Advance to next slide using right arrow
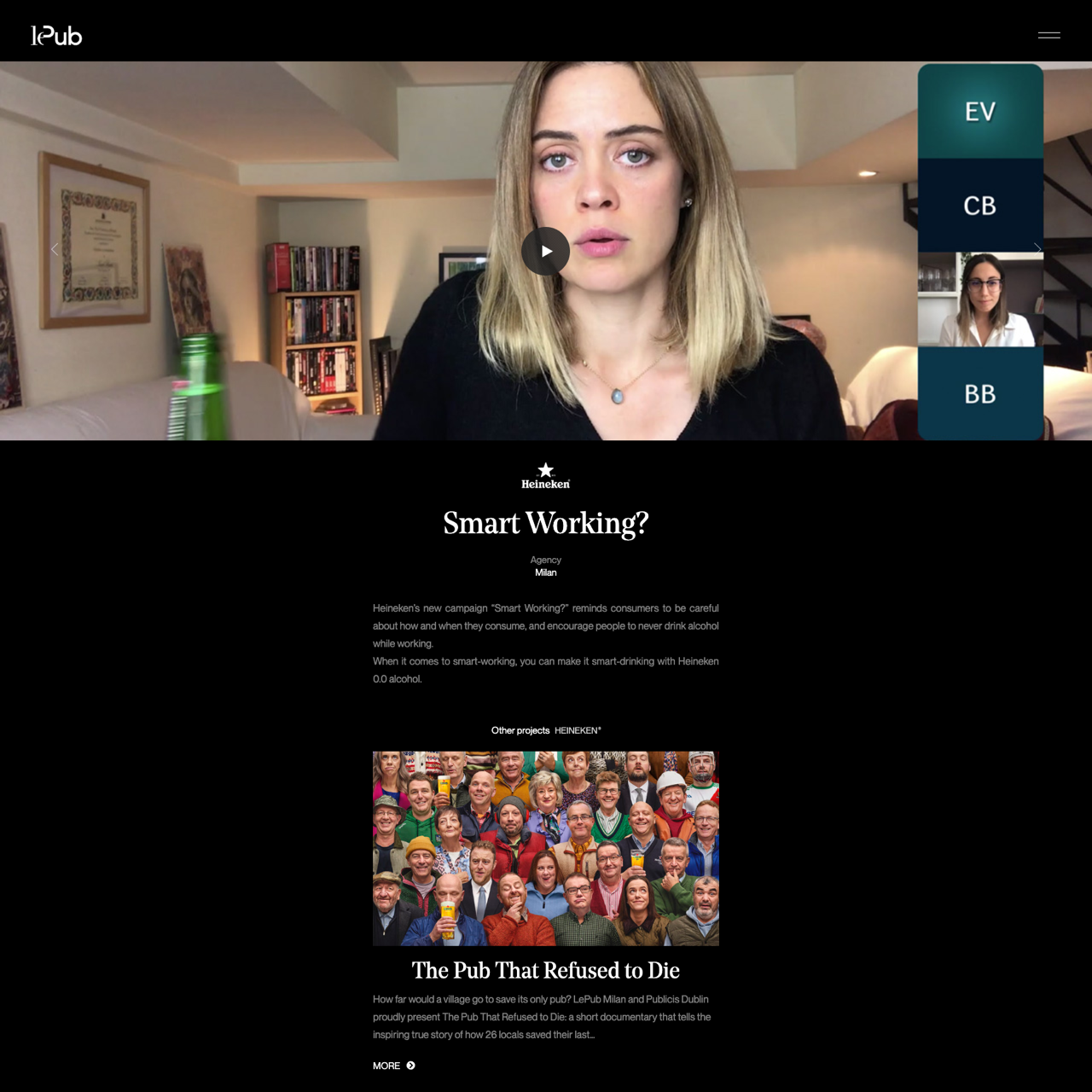 pos(1037,248)
